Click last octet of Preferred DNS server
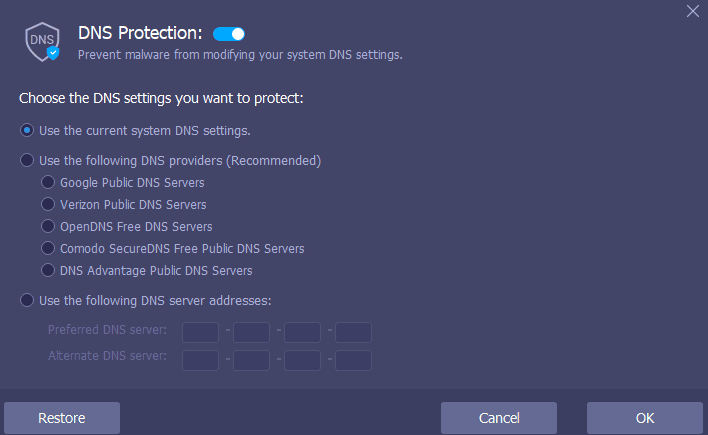The height and width of the screenshot is (435, 708). (353, 332)
